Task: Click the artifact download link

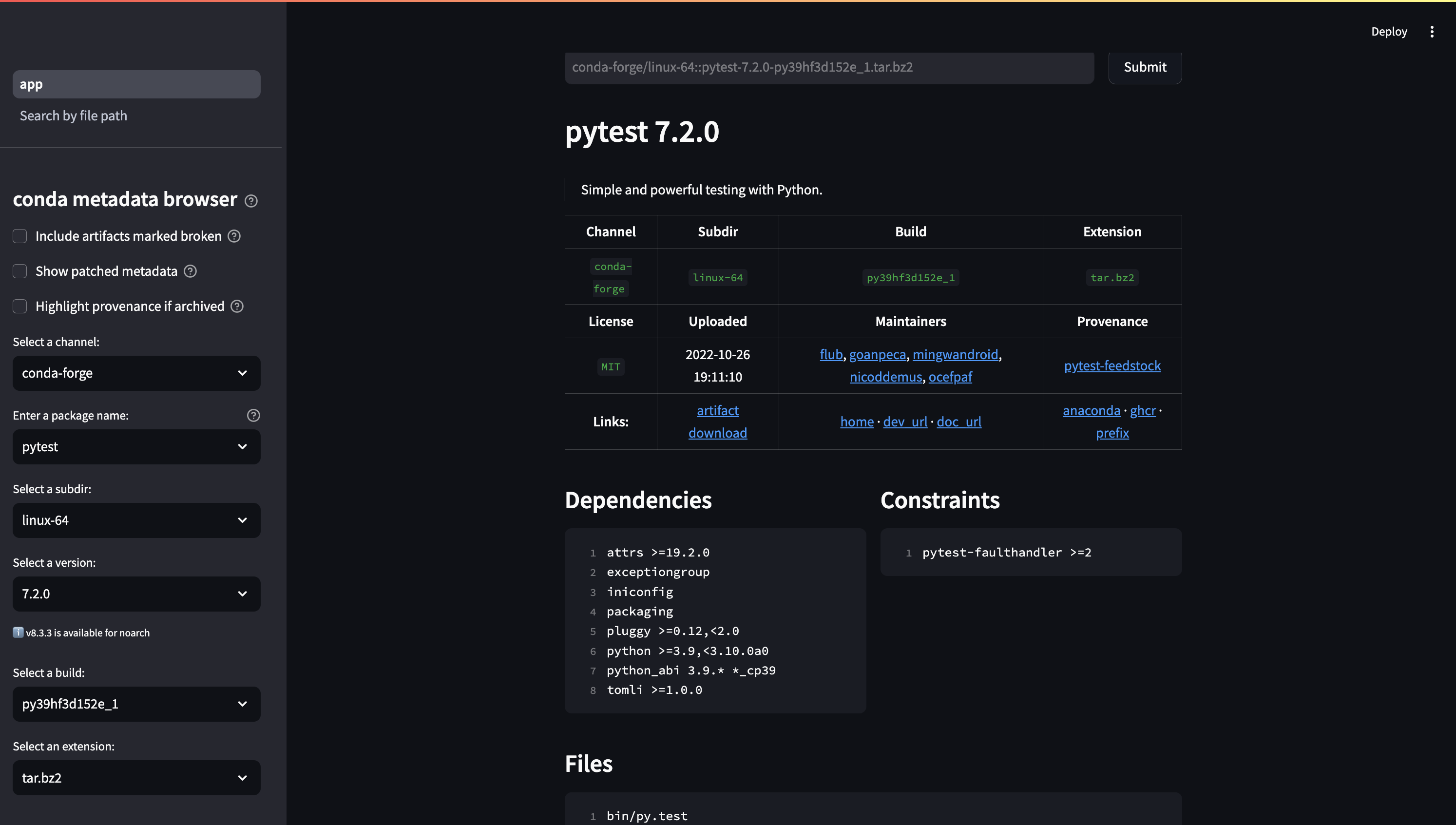Action: pos(717,422)
